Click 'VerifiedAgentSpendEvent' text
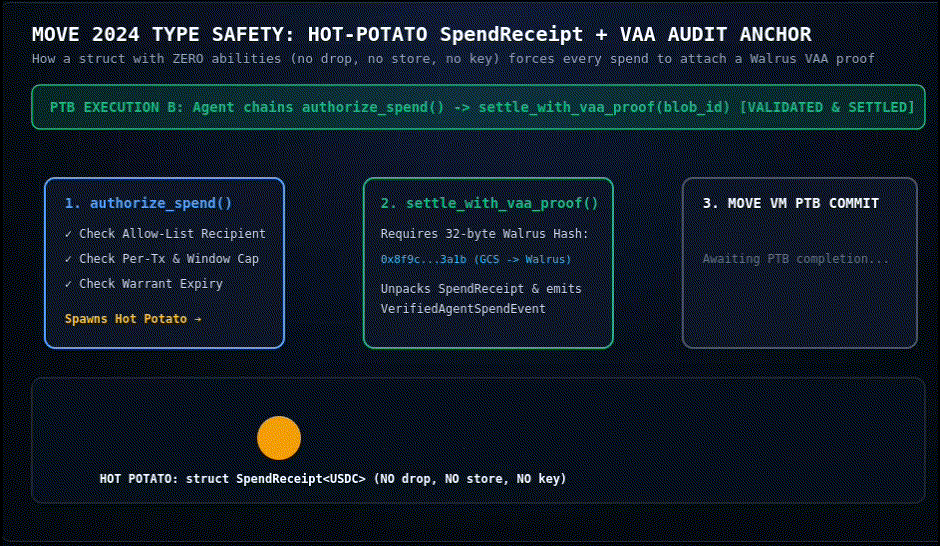This screenshot has width=940, height=546. tap(463, 309)
